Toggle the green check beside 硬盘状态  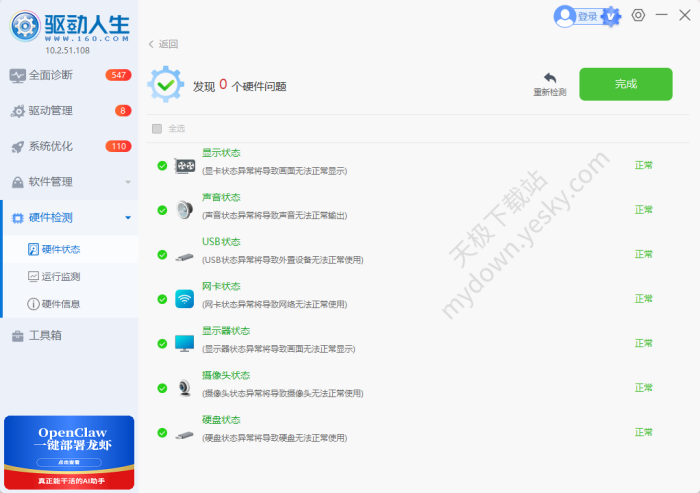[x=162, y=433]
